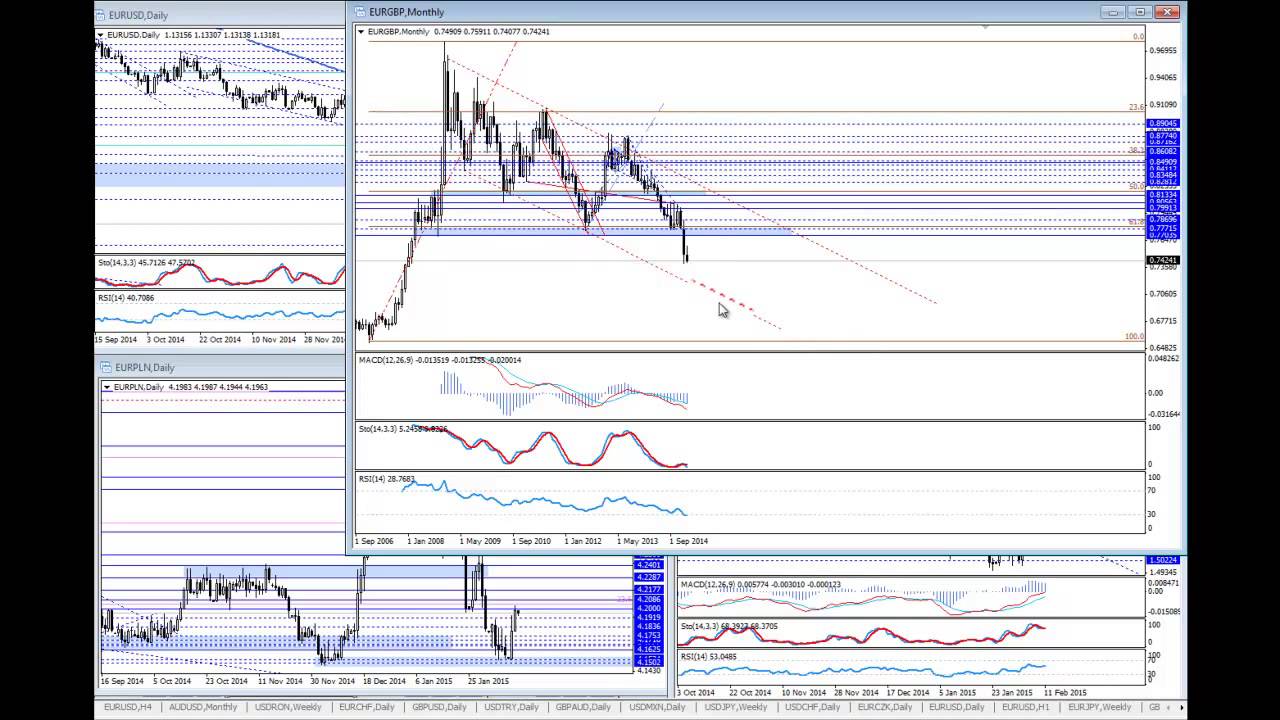Switch to the GBPUSD,Daily chart tab
The height and width of the screenshot is (720, 1280).
point(441,707)
